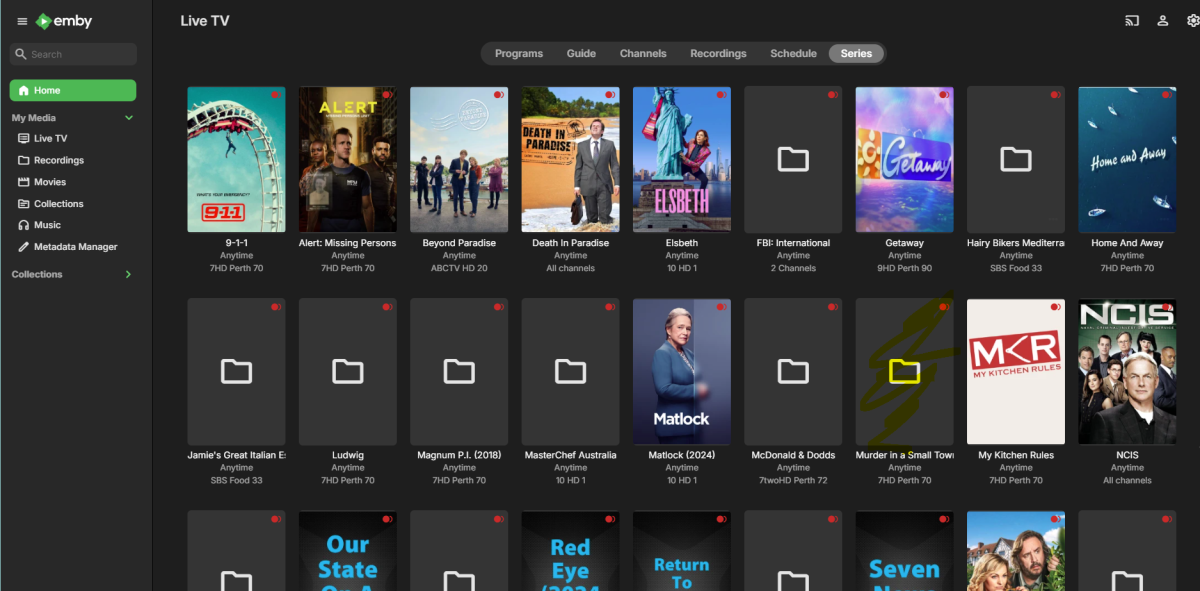Click the recording indicator on Matlock poster
Screen dimensions: 1200x591
(720, 307)
